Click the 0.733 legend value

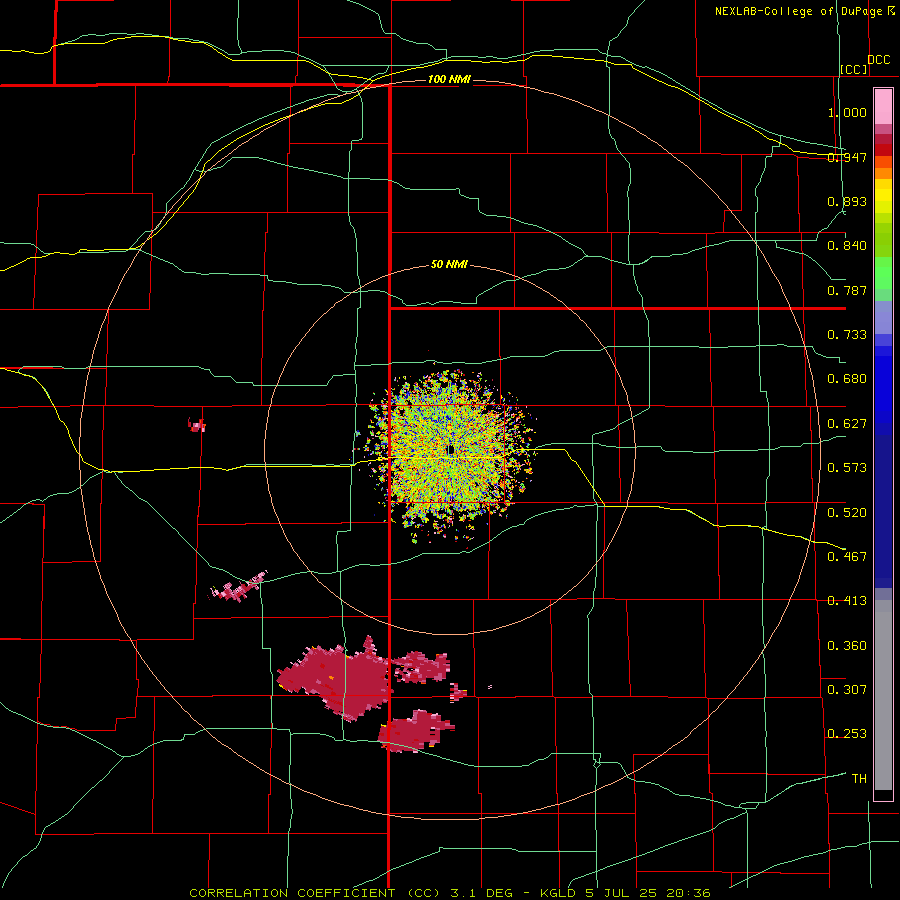(x=847, y=335)
